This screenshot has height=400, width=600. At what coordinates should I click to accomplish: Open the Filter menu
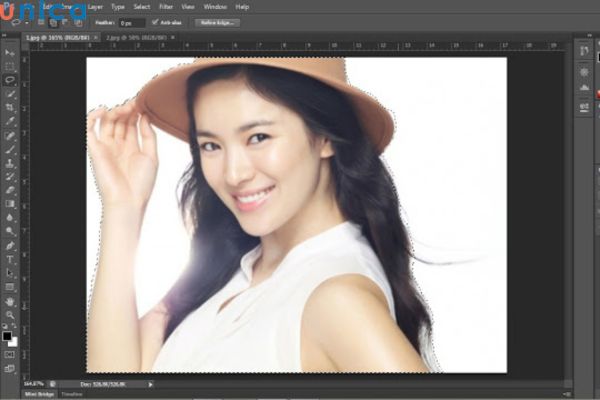pos(165,6)
